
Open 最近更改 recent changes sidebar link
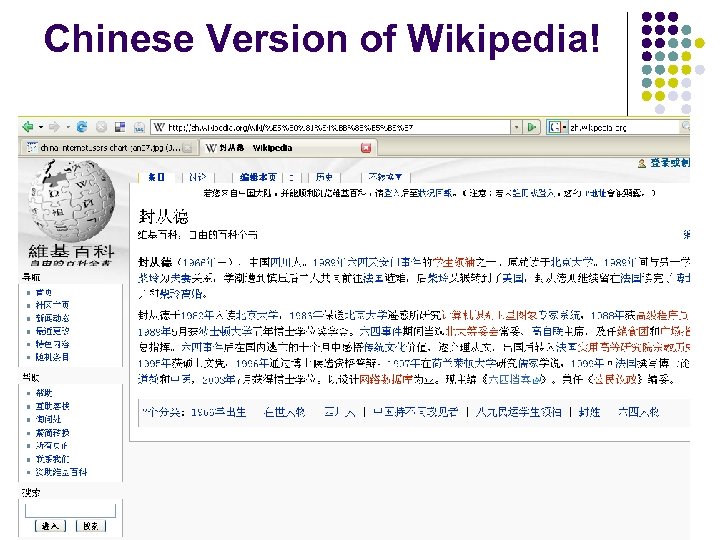click(x=52, y=331)
